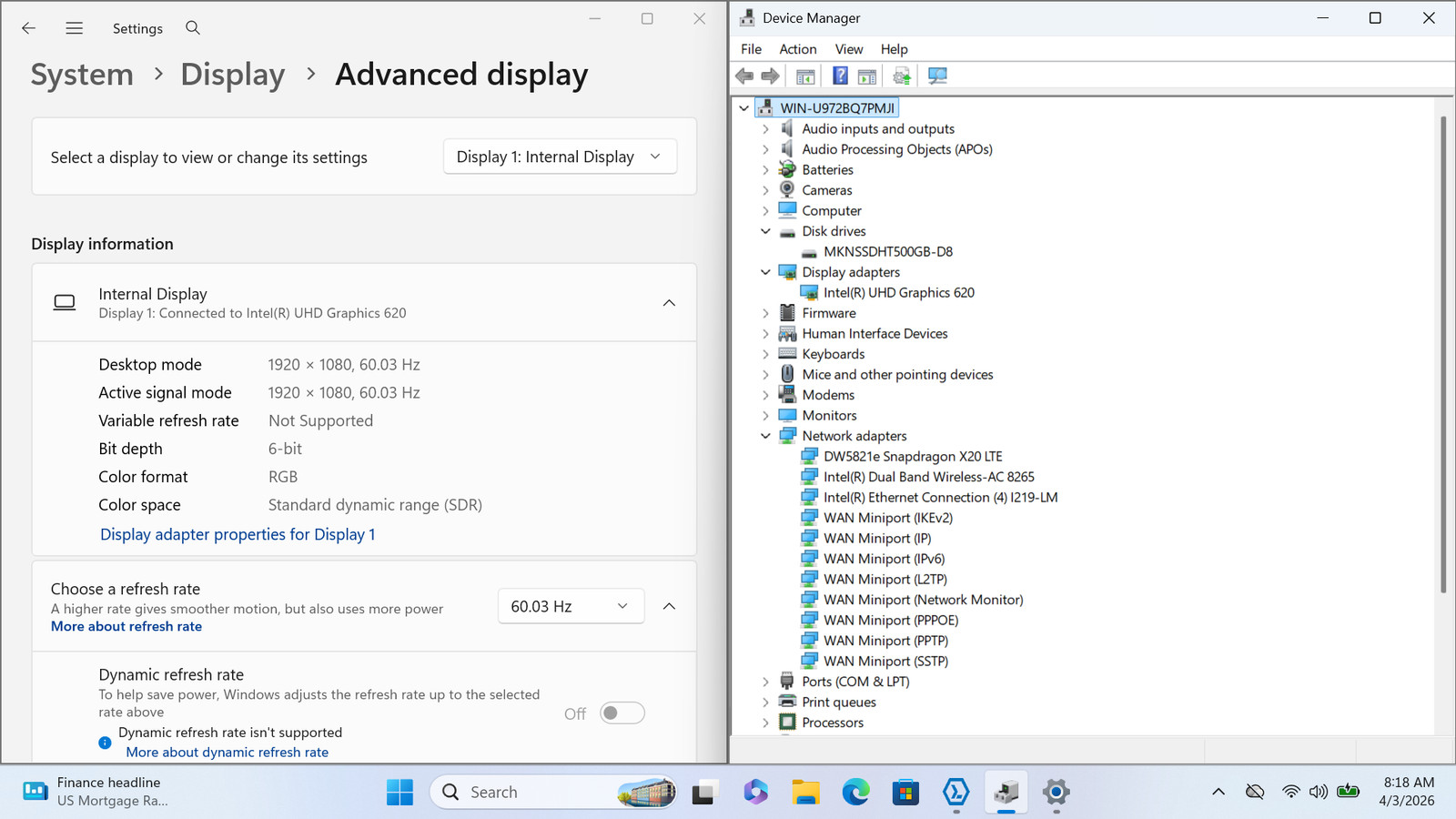Click the Device Manager taskbar icon
This screenshot has height=819, width=1456.
(1006, 793)
